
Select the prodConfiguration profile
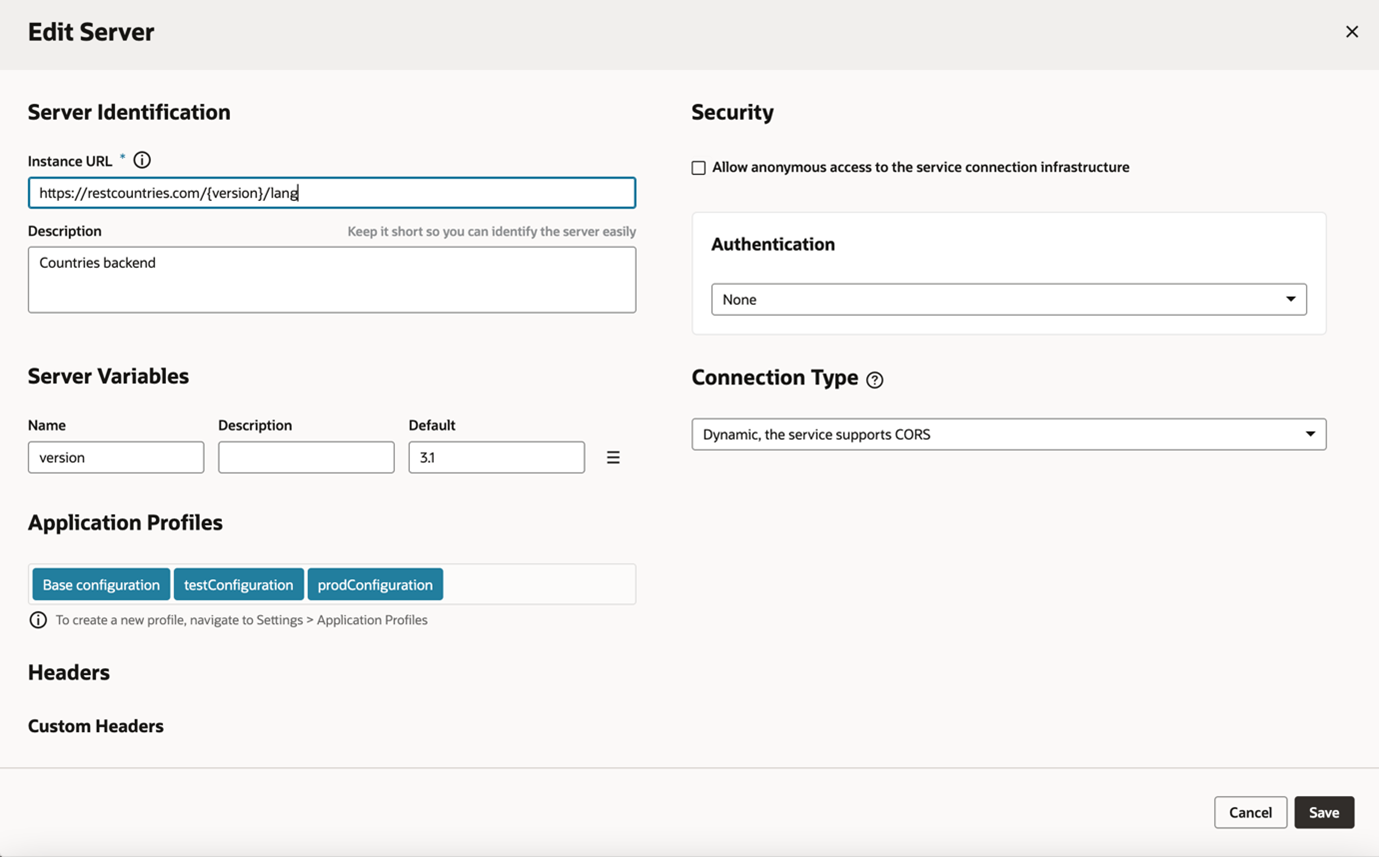(375, 585)
